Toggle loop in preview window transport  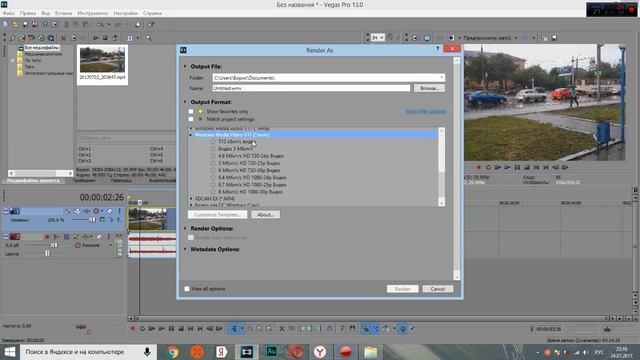[x=488, y=167]
